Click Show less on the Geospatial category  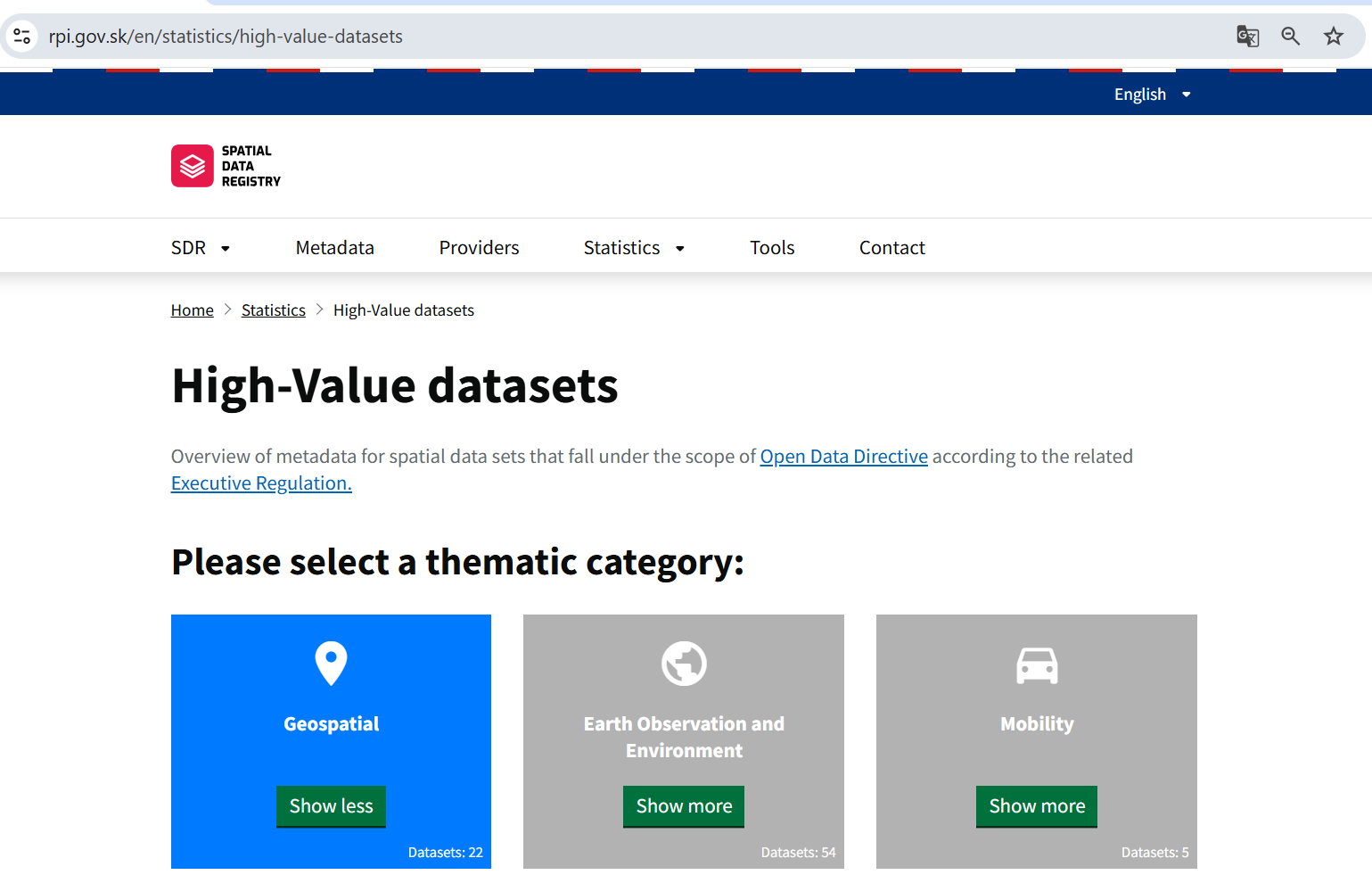pyautogui.click(x=331, y=806)
